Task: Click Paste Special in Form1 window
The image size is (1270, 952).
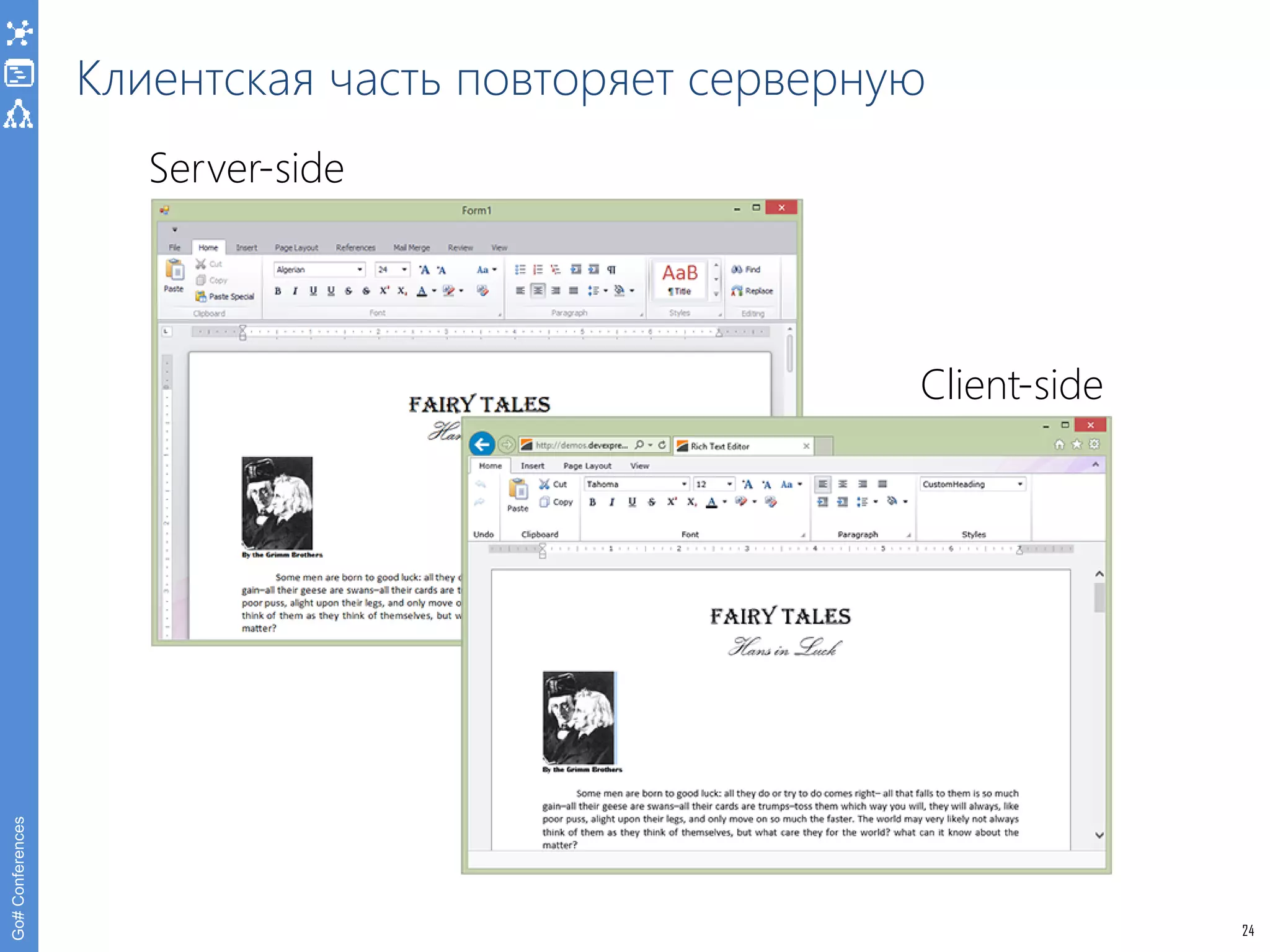Action: tap(224, 297)
